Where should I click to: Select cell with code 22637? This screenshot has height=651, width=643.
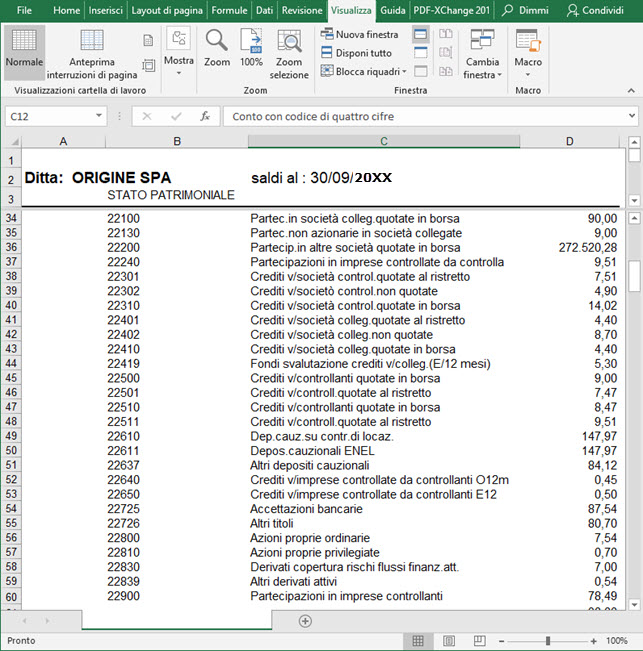(x=177, y=465)
